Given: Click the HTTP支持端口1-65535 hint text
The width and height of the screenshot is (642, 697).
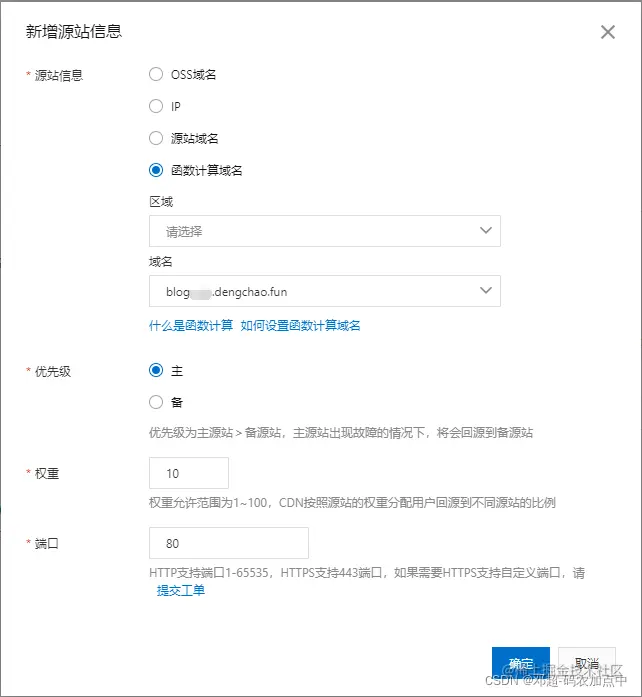Looking at the screenshot, I should click(367, 573).
